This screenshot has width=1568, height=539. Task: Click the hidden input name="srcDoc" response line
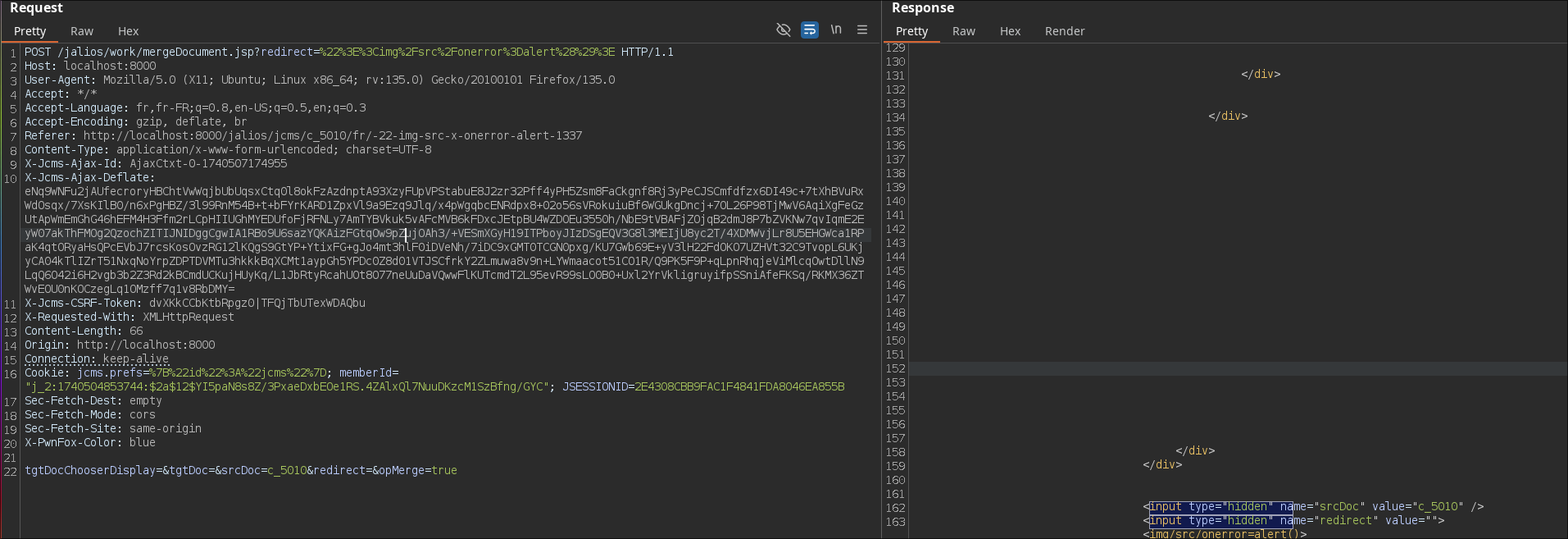1313,506
